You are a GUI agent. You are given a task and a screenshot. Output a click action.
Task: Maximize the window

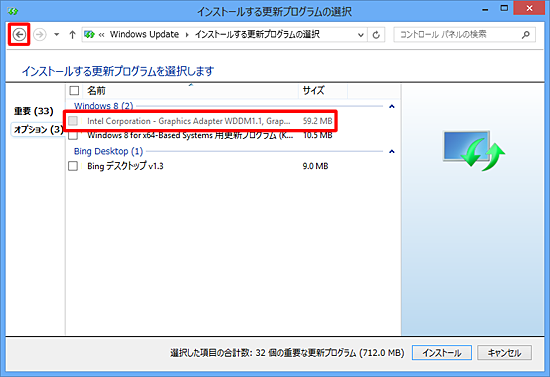[504, 8]
